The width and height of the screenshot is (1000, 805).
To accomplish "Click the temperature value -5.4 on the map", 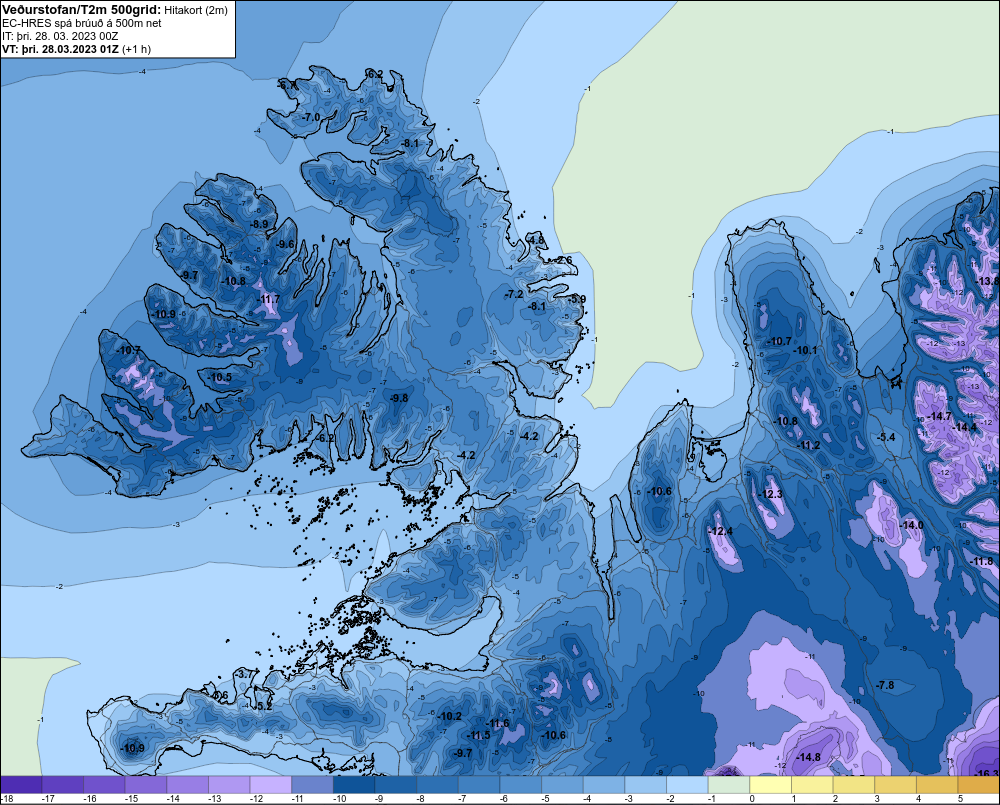I will point(886,437).
